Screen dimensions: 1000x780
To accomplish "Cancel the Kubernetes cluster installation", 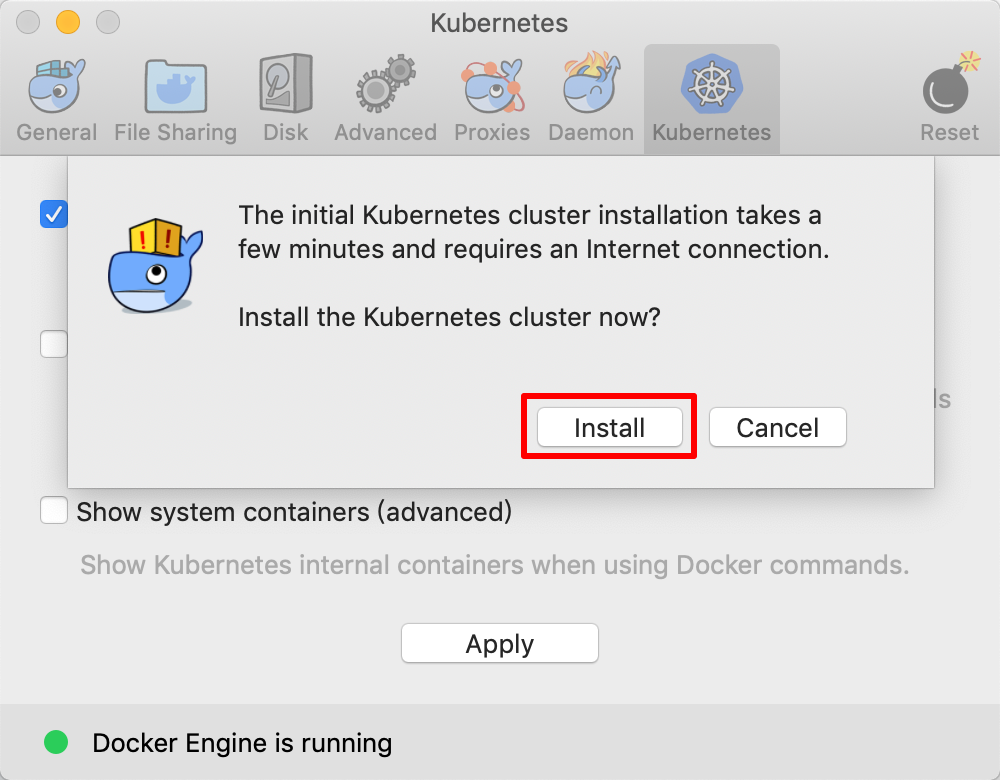I will coord(778,428).
